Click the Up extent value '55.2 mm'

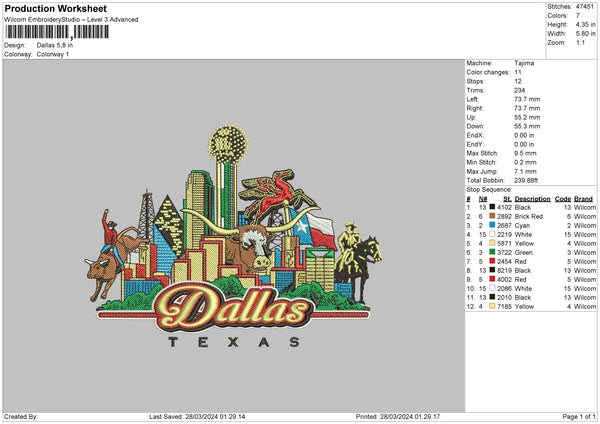point(527,117)
